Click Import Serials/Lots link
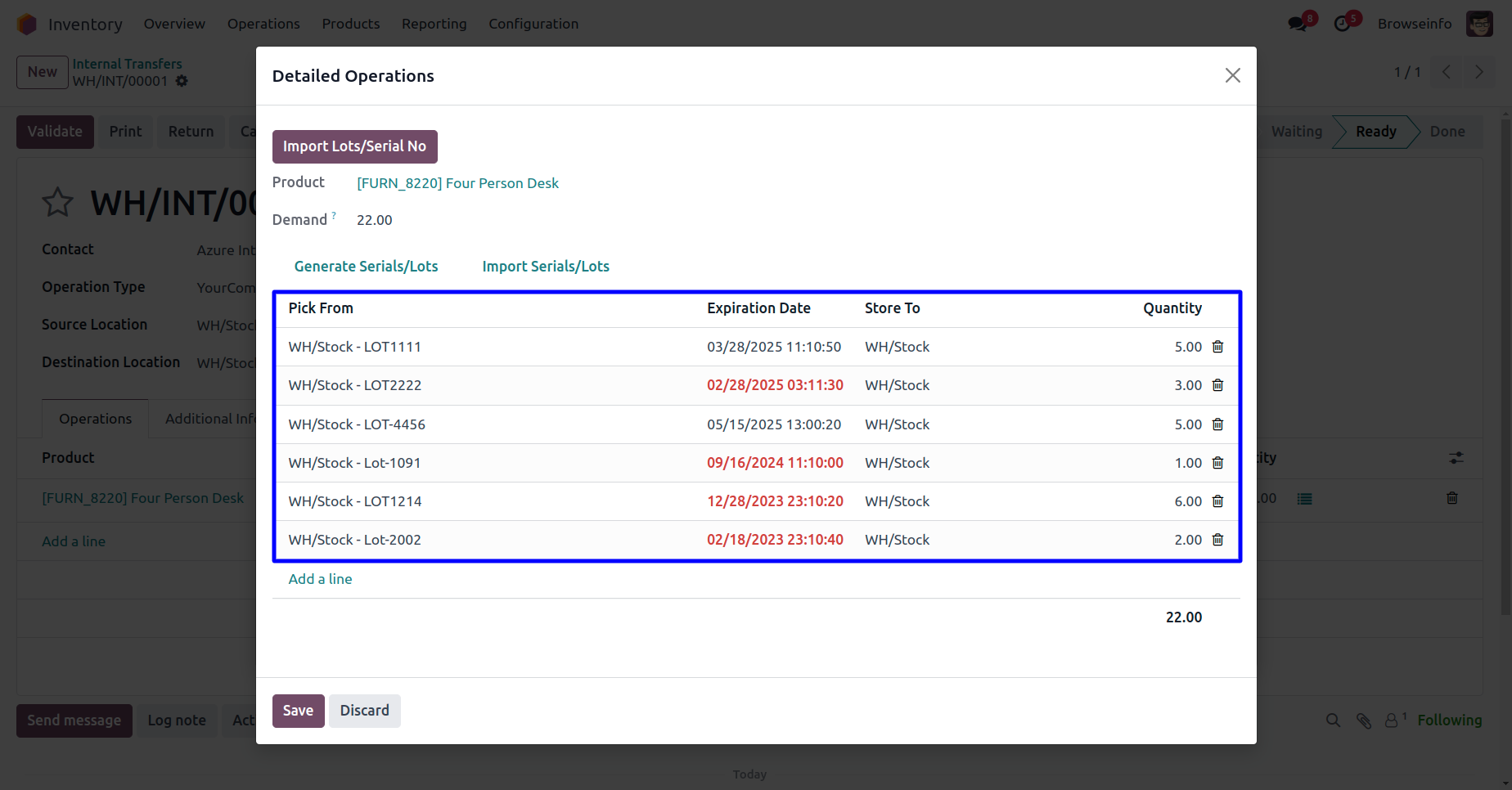Image resolution: width=1512 pixels, height=790 pixels. pos(546,267)
